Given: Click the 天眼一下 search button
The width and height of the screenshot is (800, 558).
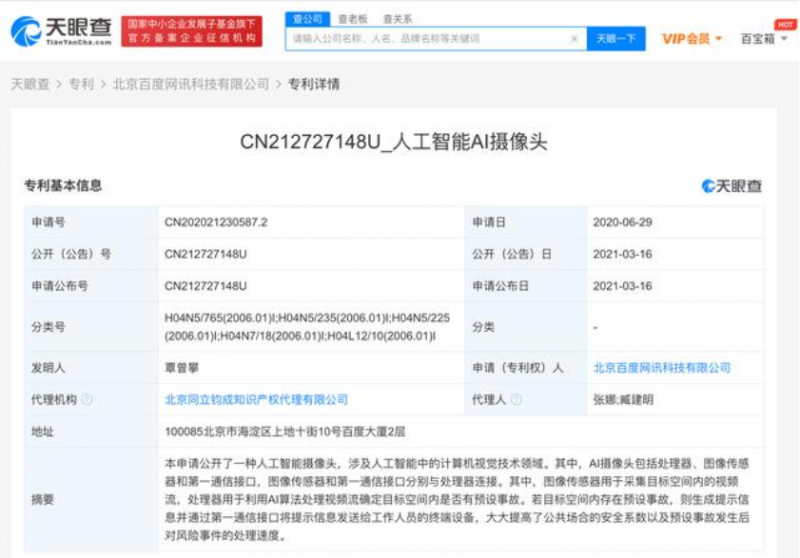Looking at the screenshot, I should click(x=616, y=39).
